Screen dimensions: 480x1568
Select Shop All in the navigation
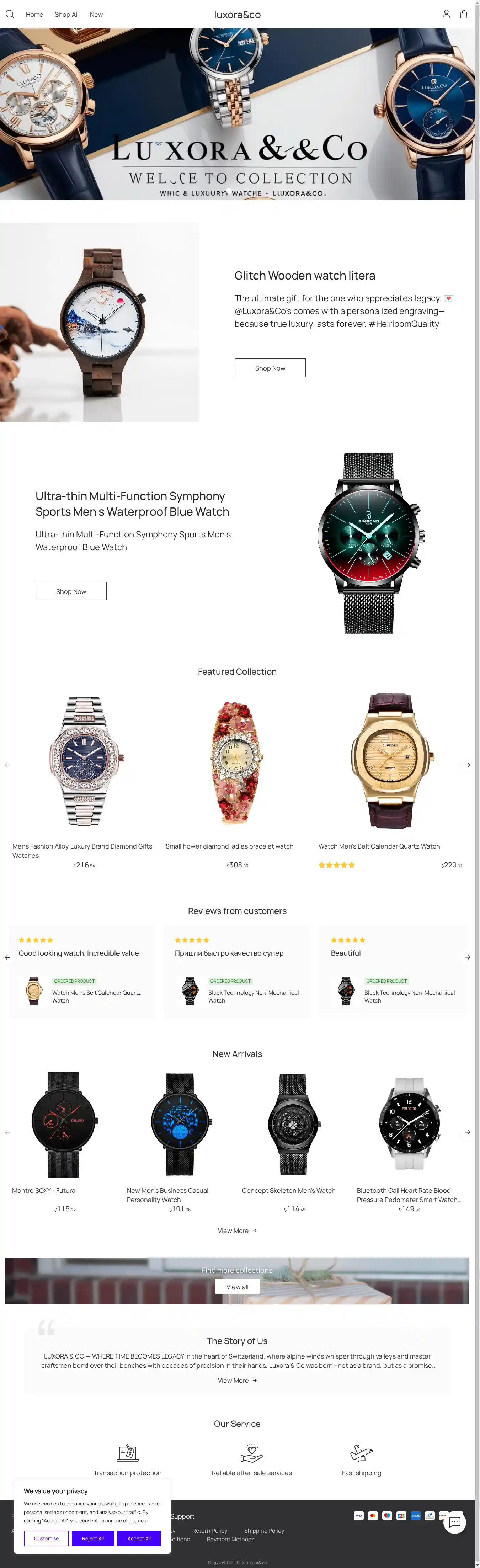tap(66, 15)
